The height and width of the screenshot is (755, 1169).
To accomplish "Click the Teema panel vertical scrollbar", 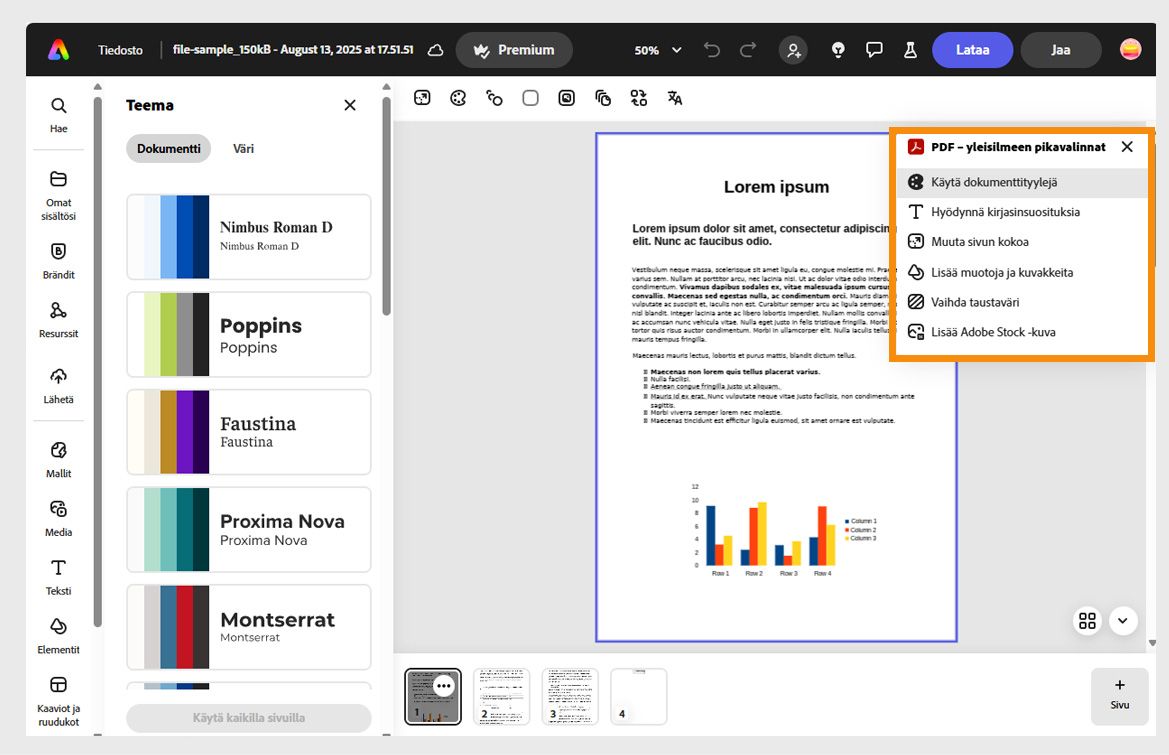I will click(x=386, y=205).
